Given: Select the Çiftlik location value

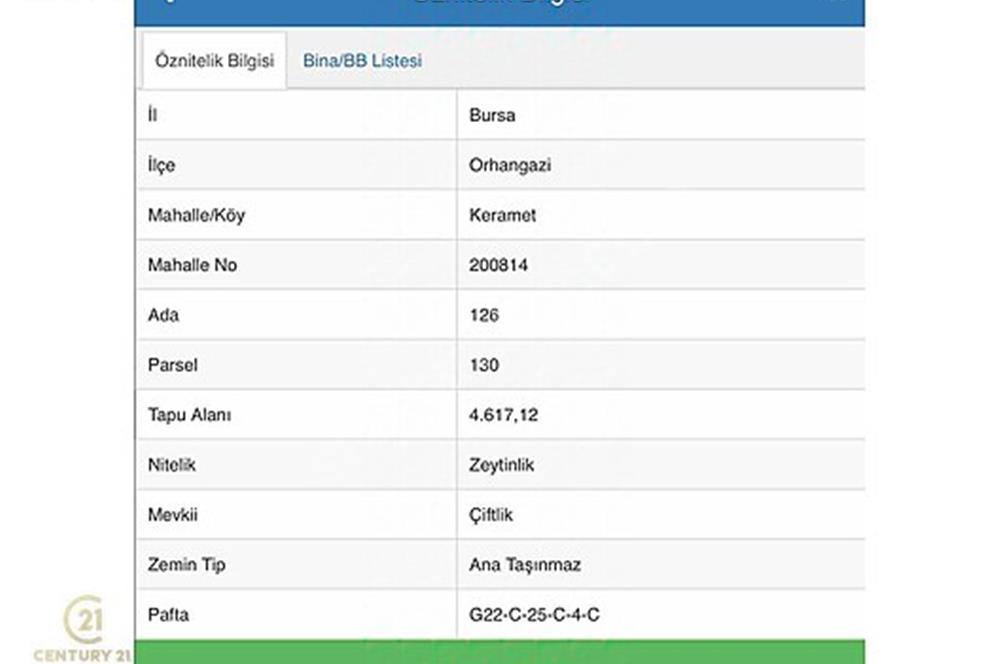Looking at the screenshot, I should (490, 515).
